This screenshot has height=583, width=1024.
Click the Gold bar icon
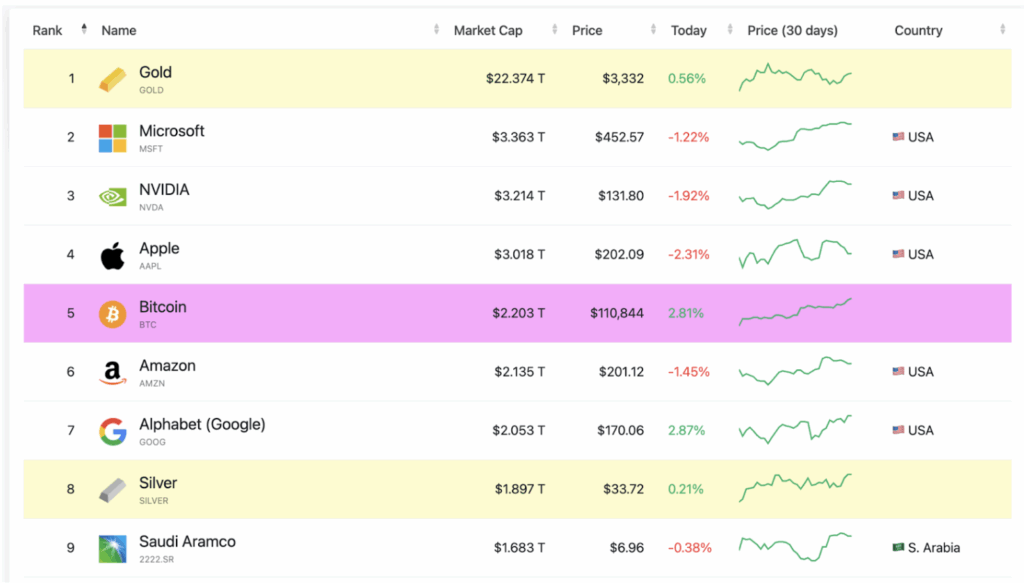pyautogui.click(x=113, y=79)
